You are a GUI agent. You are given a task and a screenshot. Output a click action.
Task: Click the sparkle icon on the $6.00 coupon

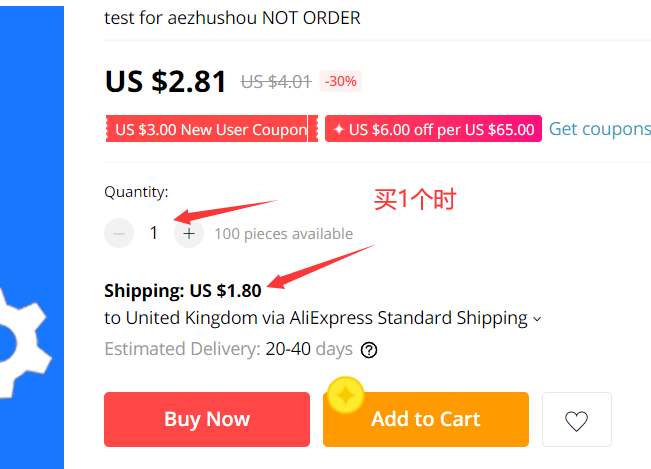click(339, 130)
